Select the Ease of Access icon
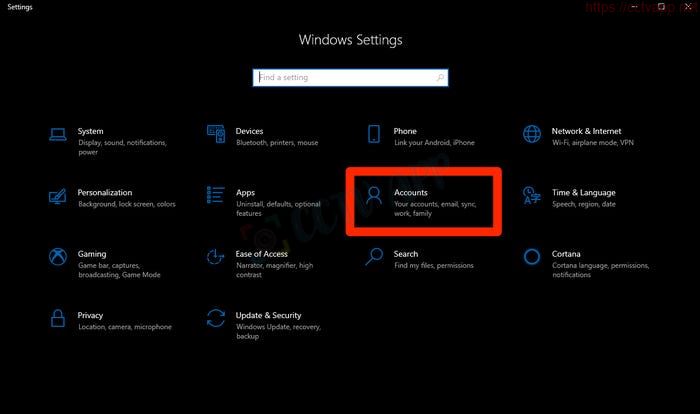 tap(215, 257)
